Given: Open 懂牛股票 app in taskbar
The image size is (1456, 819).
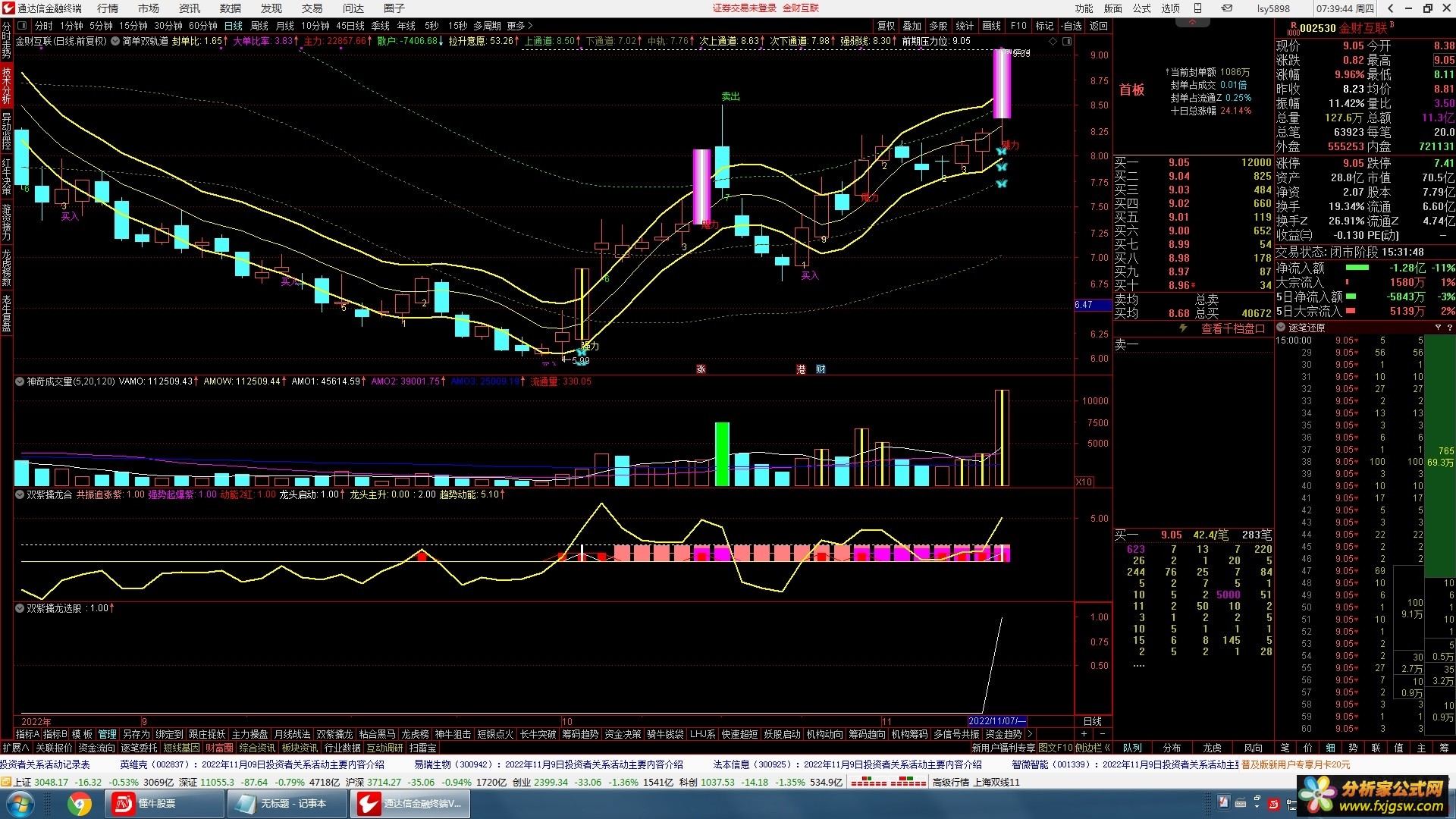Looking at the screenshot, I should 165,804.
